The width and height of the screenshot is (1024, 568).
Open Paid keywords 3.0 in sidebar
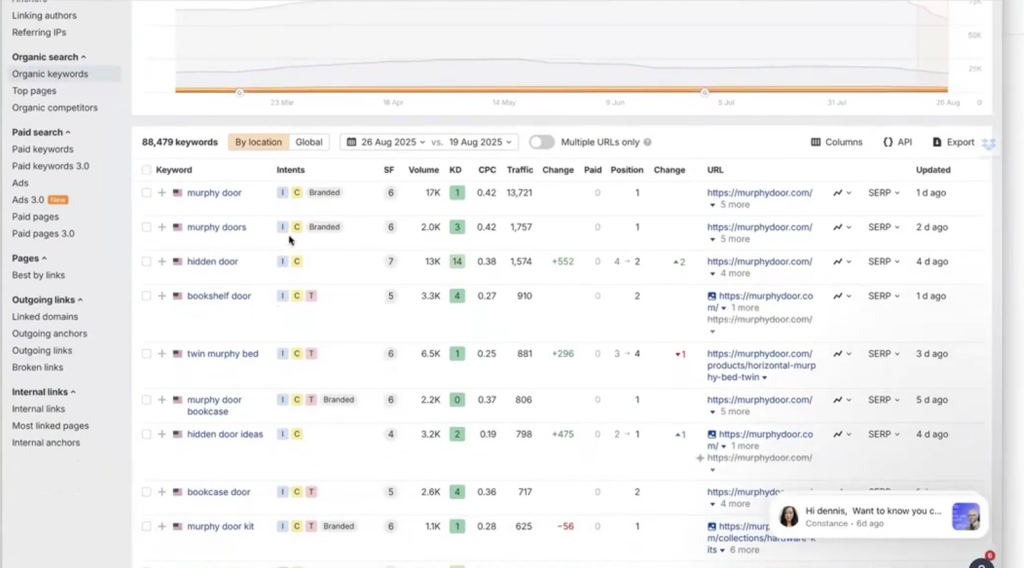click(x=50, y=166)
